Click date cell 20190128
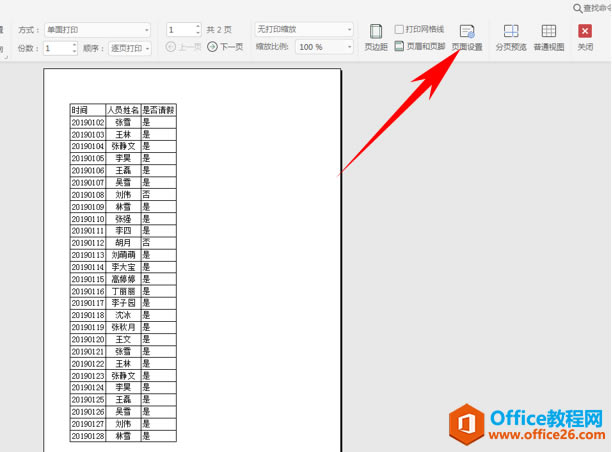Screen dimensions: 612x452 (88, 436)
